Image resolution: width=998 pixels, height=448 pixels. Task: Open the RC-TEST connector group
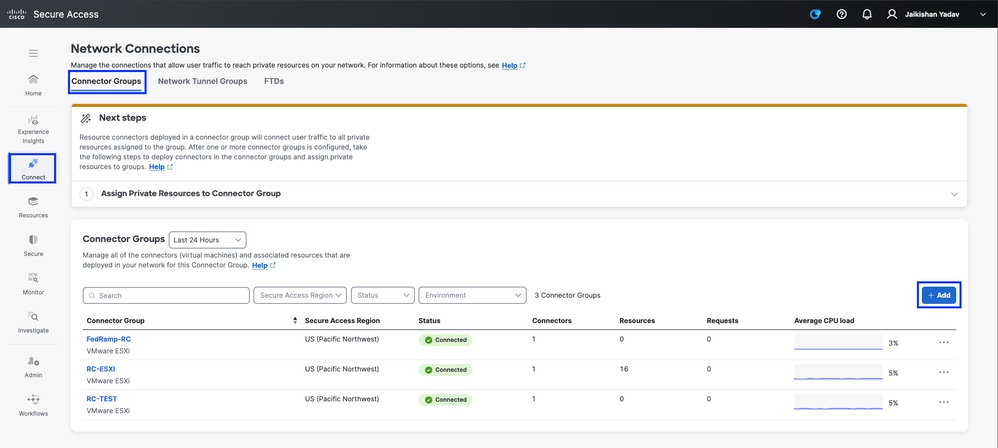pyautogui.click(x=102, y=399)
